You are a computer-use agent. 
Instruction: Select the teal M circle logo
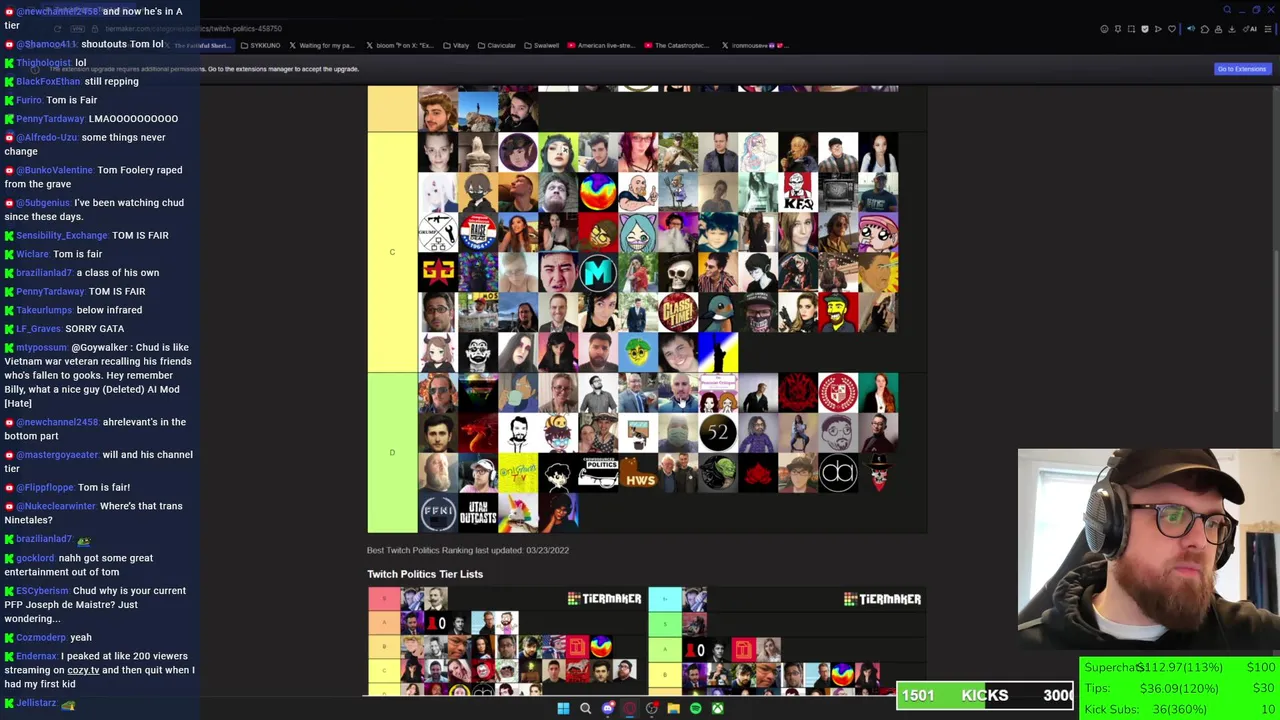coord(598,272)
